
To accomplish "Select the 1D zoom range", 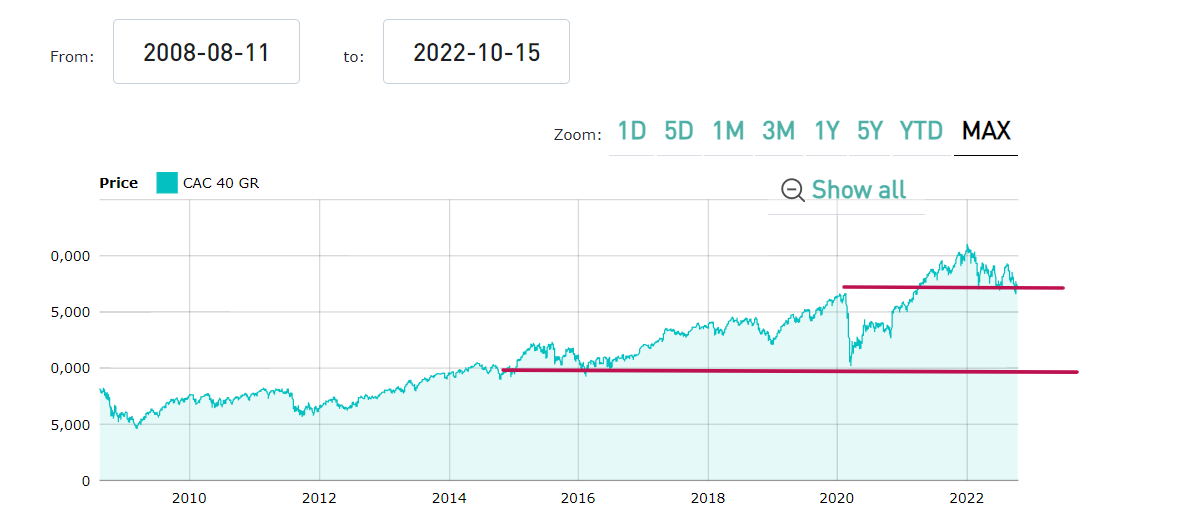I will pos(632,131).
